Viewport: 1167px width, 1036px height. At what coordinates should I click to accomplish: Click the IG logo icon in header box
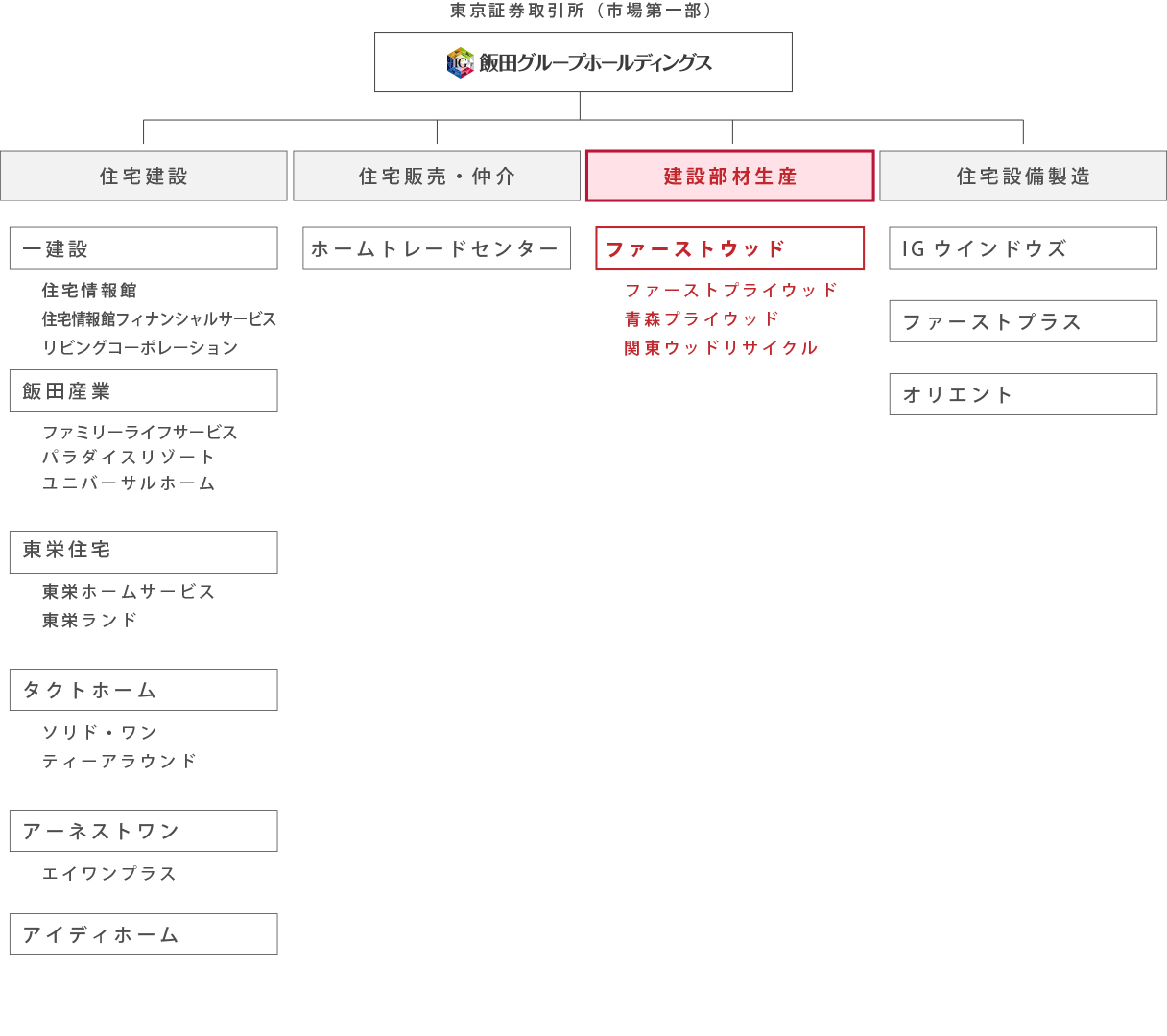coord(461,62)
